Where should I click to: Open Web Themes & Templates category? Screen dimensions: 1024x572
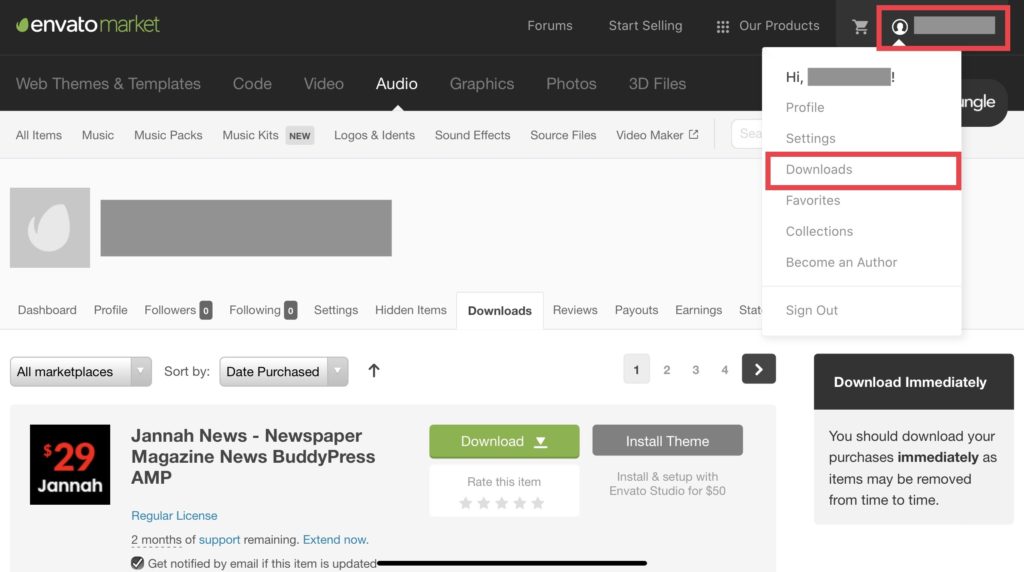tap(108, 84)
